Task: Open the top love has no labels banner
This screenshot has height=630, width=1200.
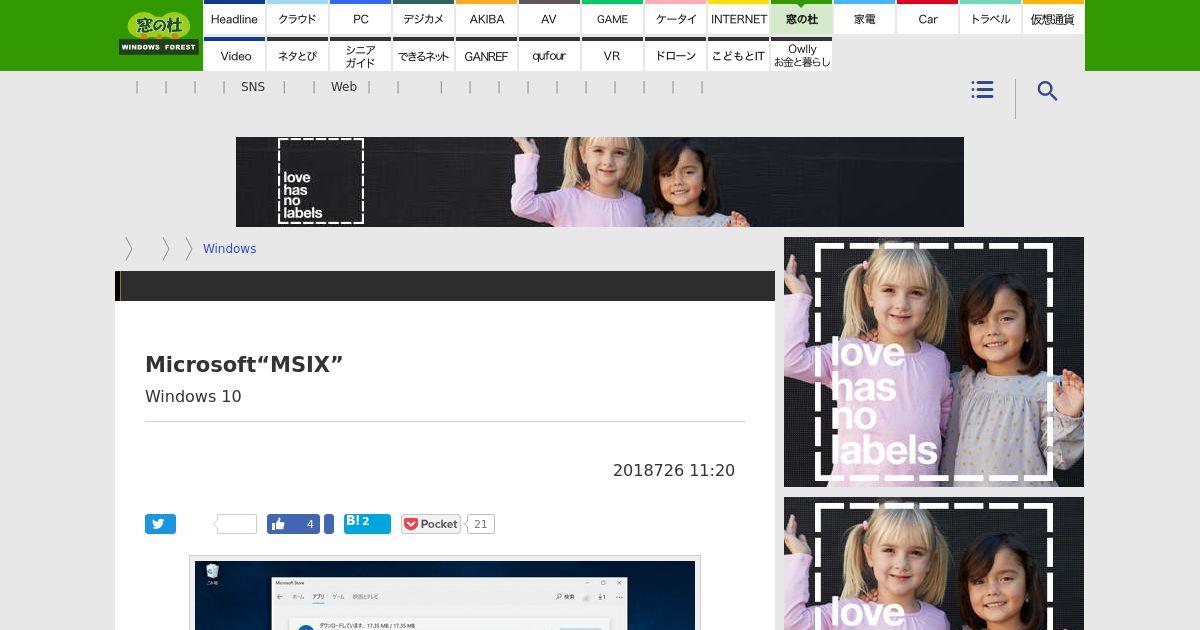Action: point(600,182)
